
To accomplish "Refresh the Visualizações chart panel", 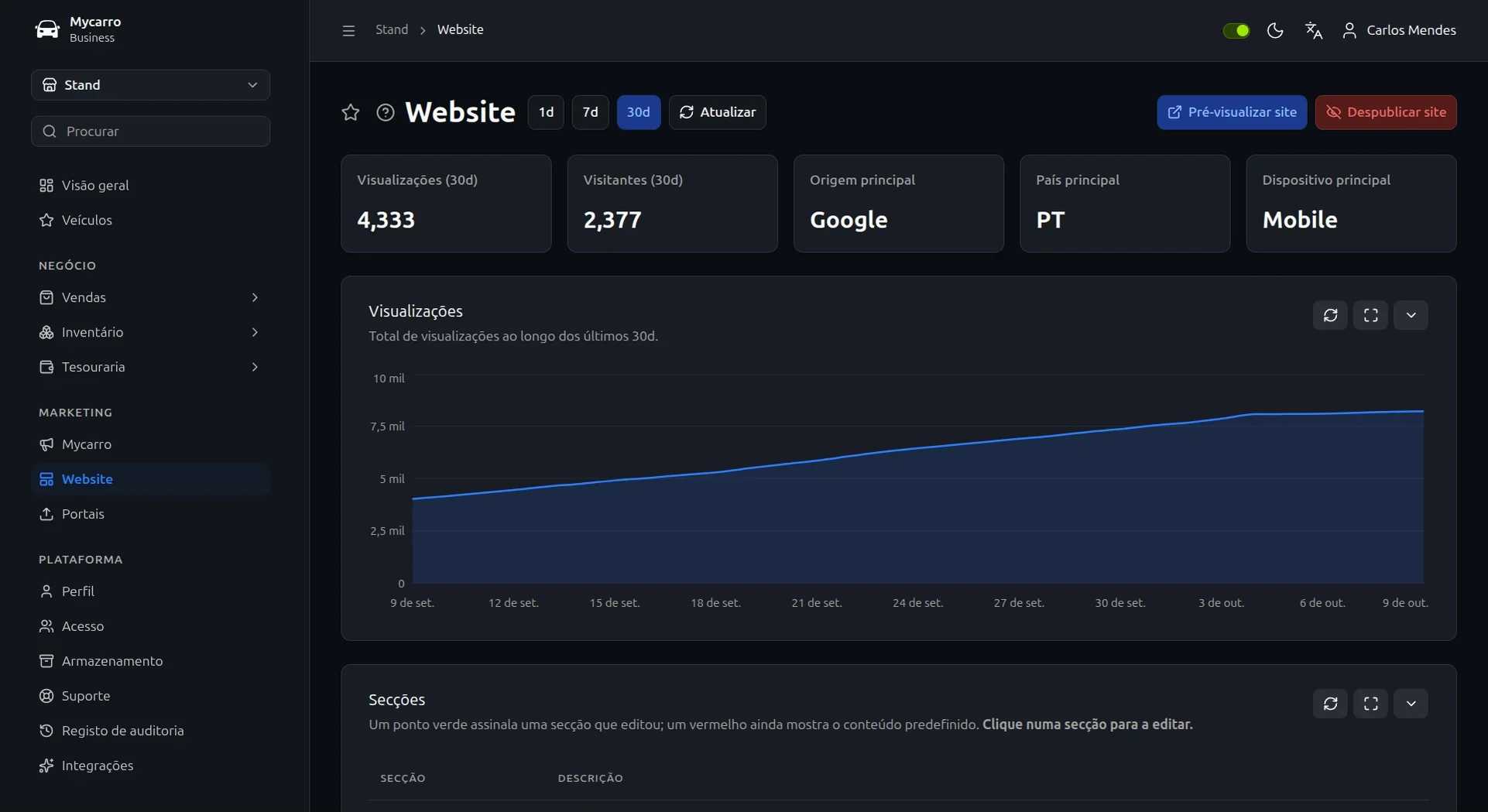I will click(1331, 315).
